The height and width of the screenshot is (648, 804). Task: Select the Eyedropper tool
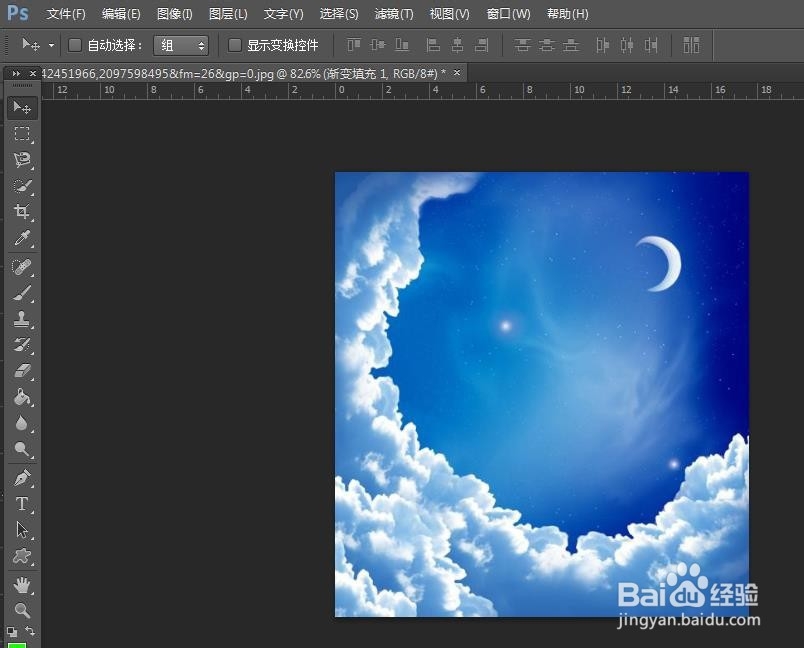pos(22,238)
